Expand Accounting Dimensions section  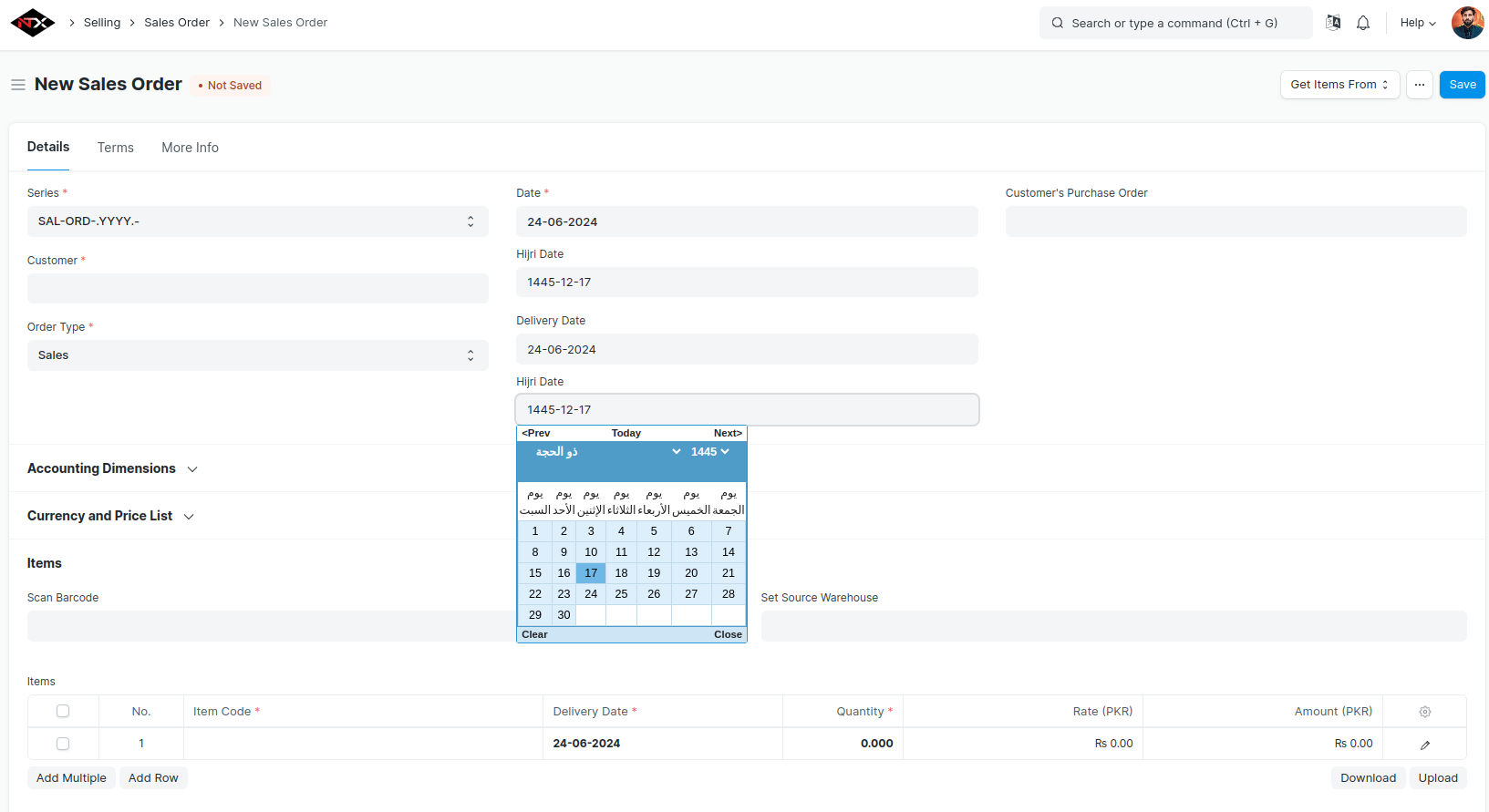pos(112,468)
